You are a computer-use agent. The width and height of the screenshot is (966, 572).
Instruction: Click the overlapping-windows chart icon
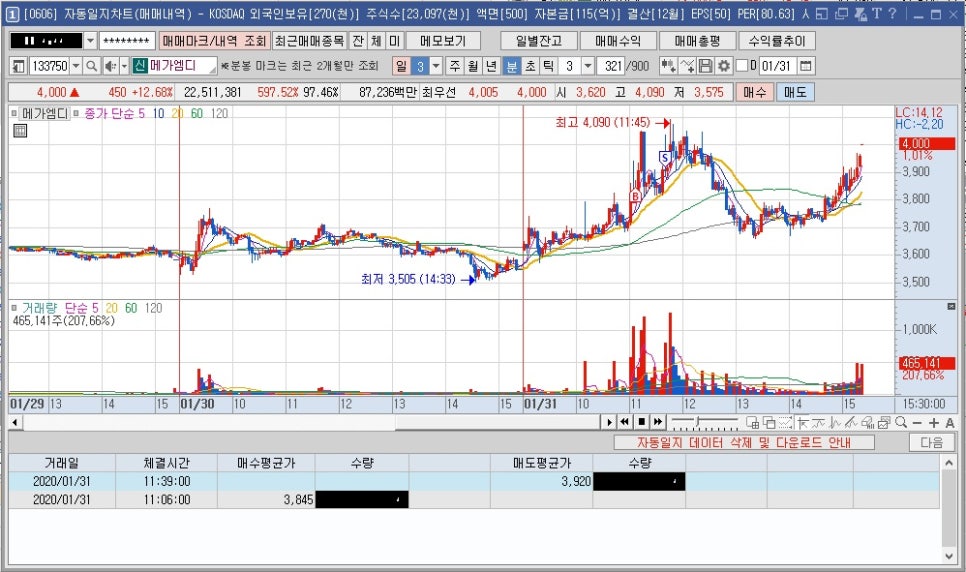pos(769,422)
